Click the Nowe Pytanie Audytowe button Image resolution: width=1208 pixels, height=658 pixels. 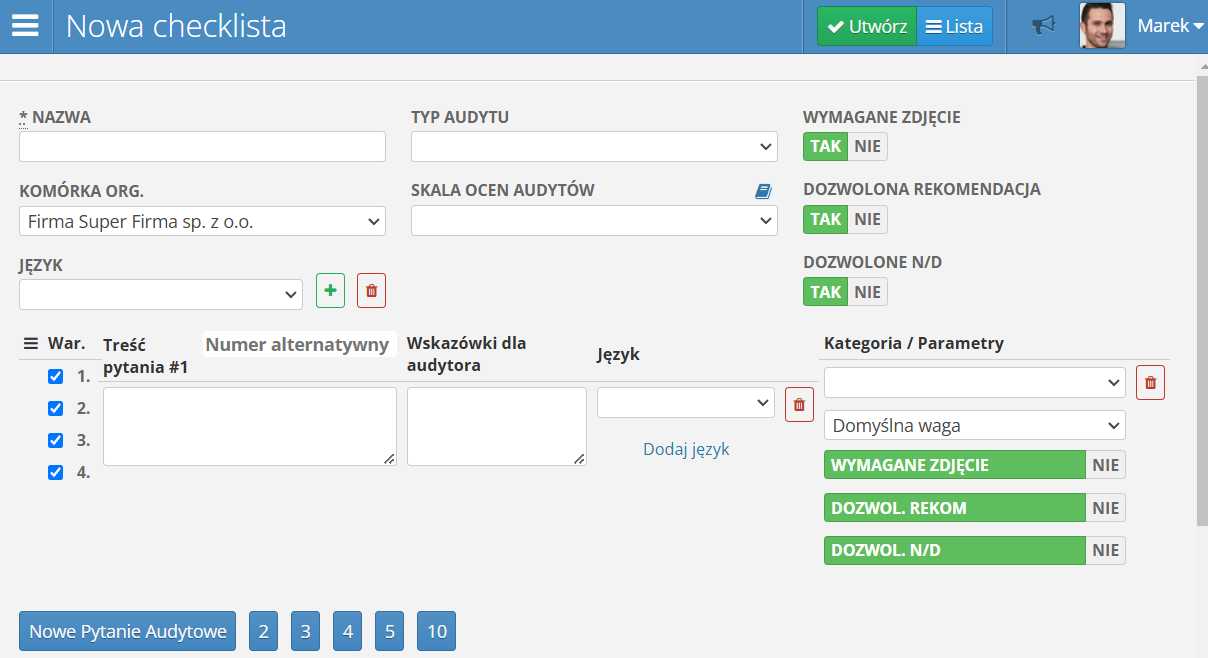[127, 631]
